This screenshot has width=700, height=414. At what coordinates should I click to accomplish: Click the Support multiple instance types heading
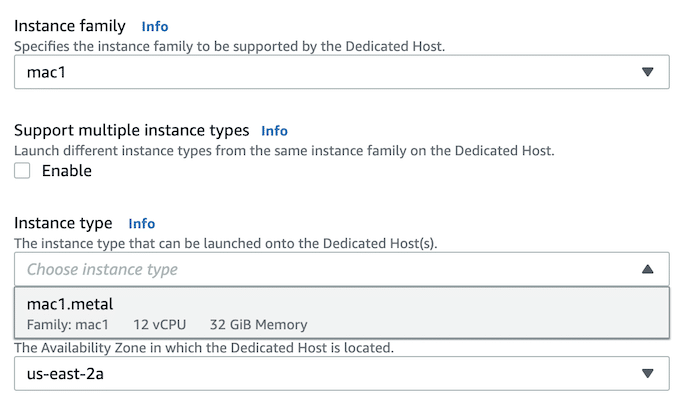coord(131,130)
